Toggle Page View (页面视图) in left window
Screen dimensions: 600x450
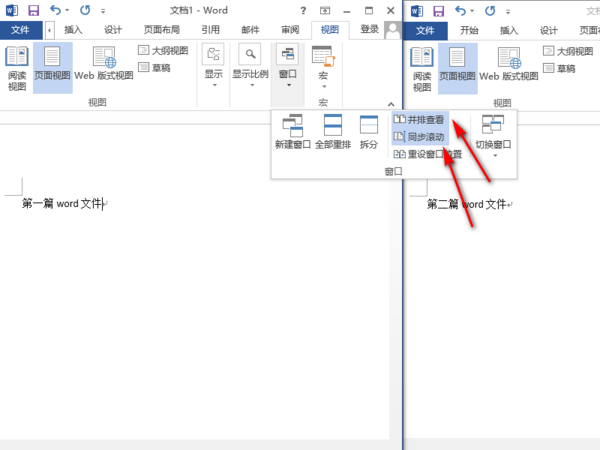click(x=52, y=68)
